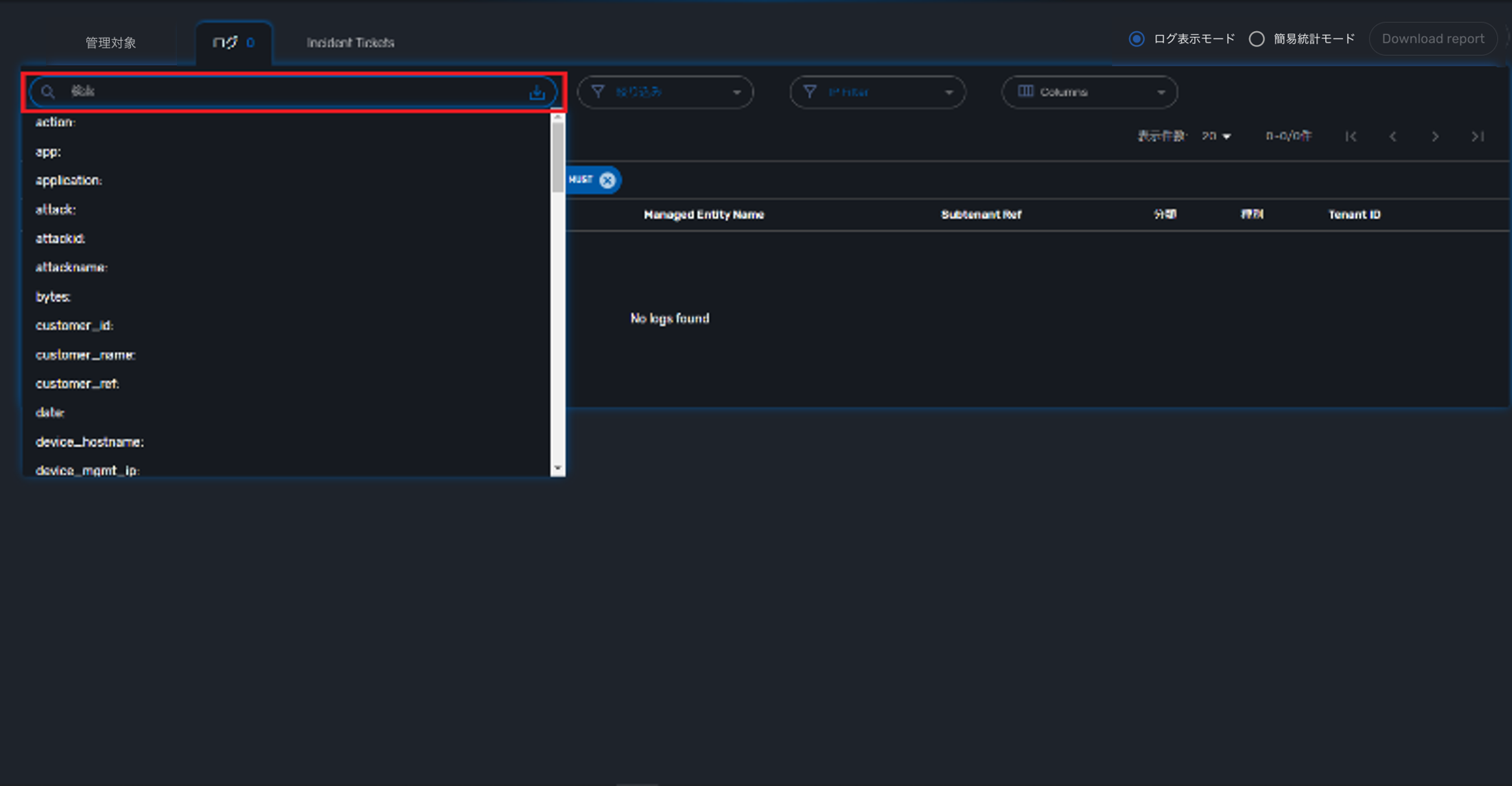Click the search magnifier icon
The height and width of the screenshot is (786, 1512).
48,92
